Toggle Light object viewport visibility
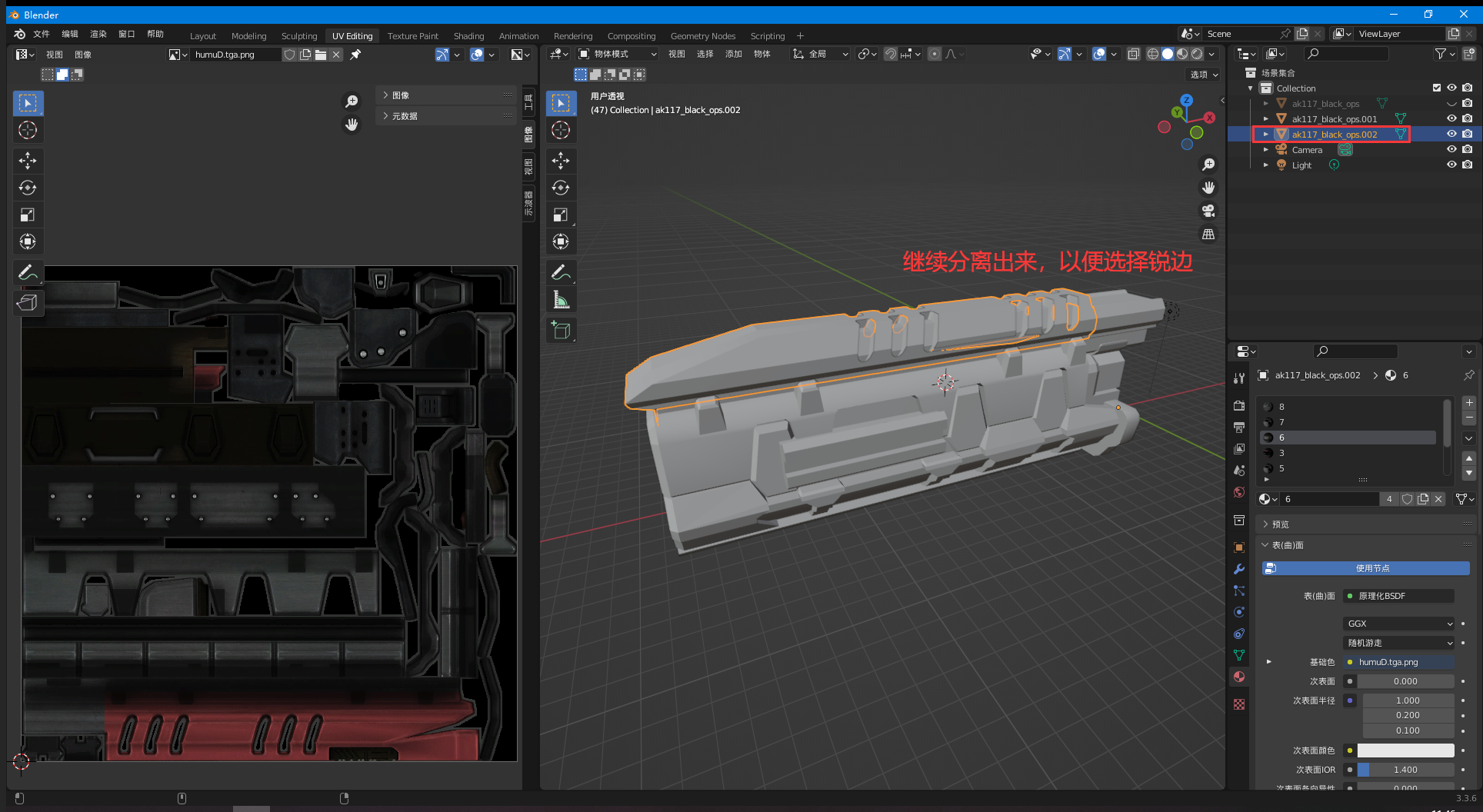 tap(1451, 165)
